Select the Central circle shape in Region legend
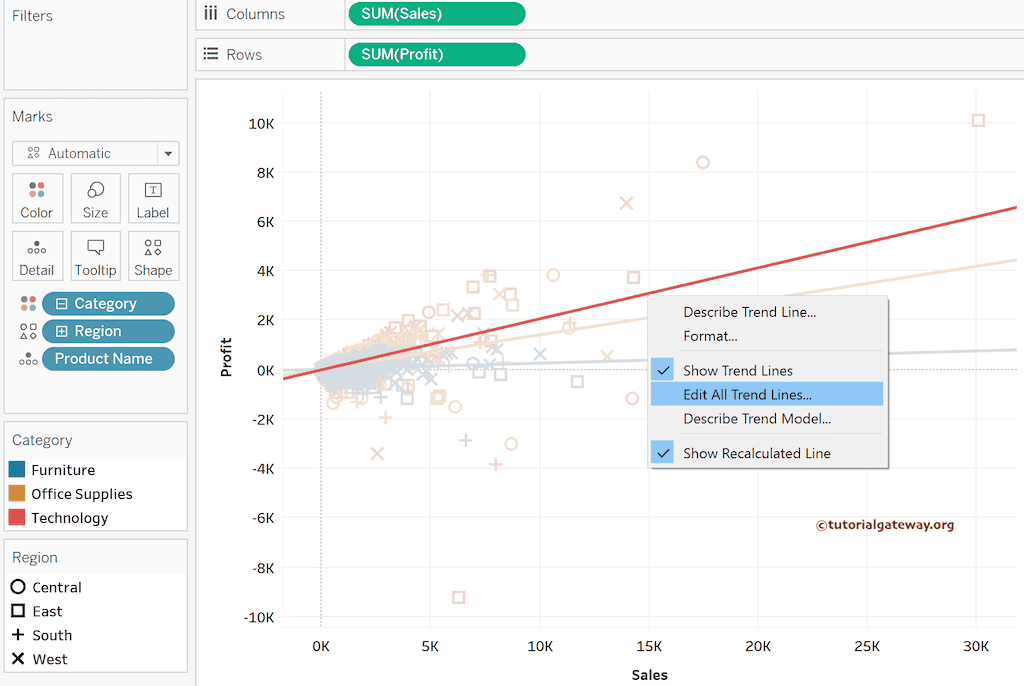Screen dimensions: 1024x686 pos(19,587)
